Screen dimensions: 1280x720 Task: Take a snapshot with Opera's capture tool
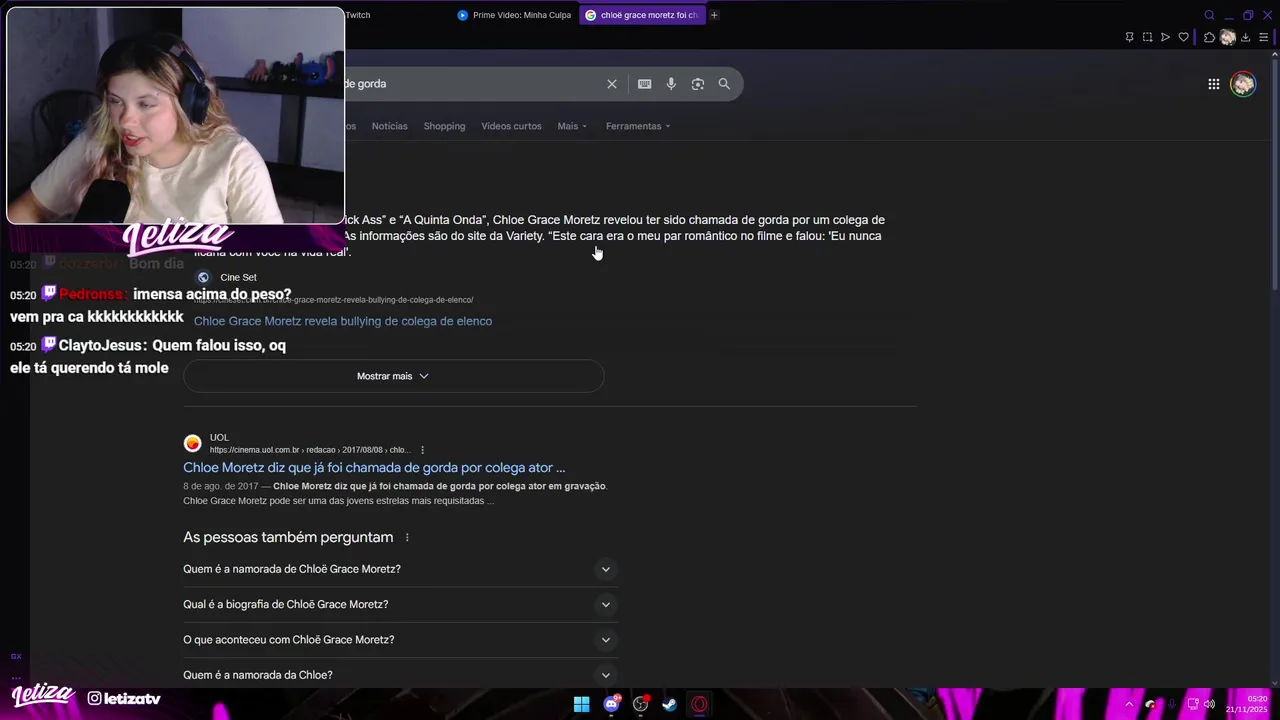pos(1147,37)
